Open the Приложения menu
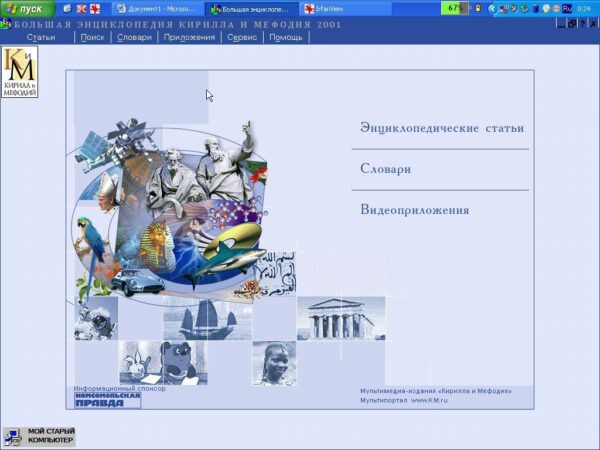 (x=189, y=37)
